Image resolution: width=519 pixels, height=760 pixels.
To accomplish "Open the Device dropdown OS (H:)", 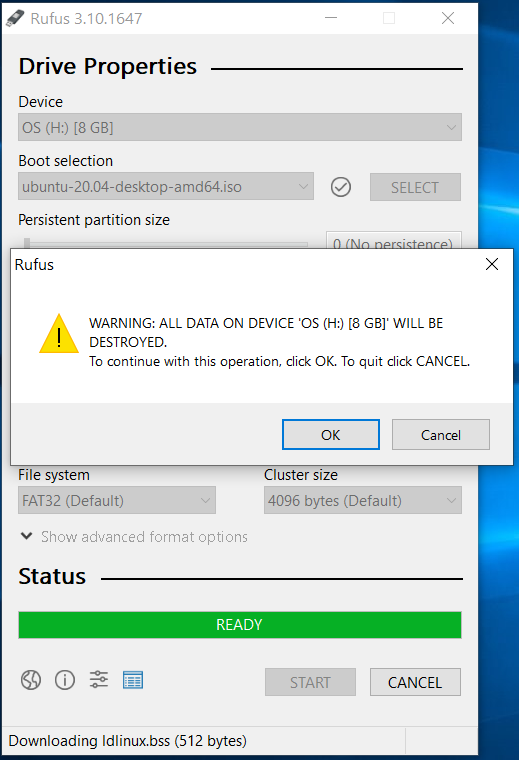I will point(240,127).
